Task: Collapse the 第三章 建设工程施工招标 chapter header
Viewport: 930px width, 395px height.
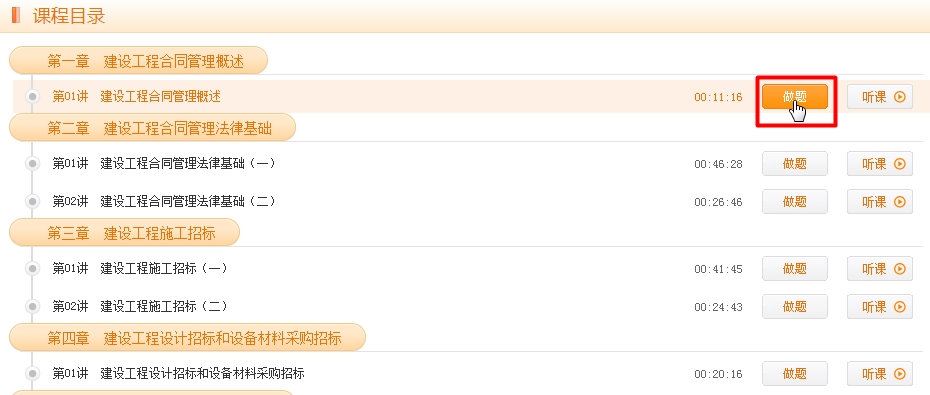Action: [x=124, y=232]
